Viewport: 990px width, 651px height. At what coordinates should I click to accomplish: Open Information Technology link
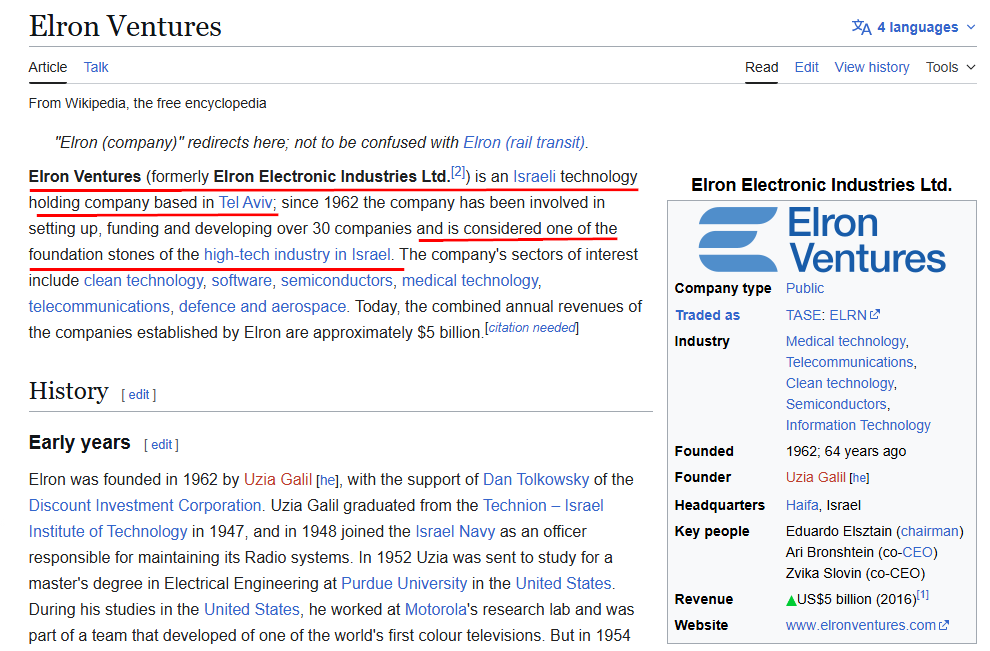(x=858, y=425)
